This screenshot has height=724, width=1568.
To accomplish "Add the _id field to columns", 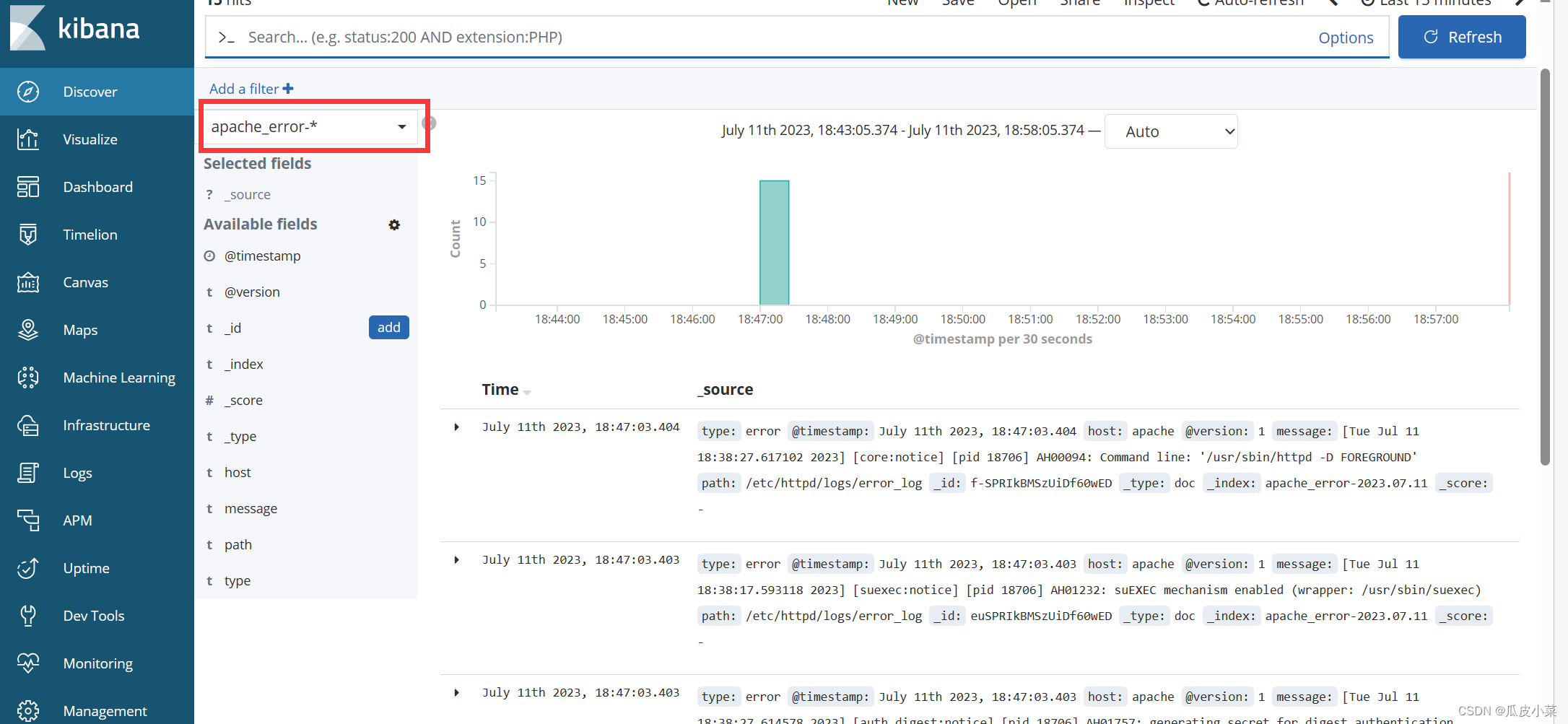I will click(389, 328).
